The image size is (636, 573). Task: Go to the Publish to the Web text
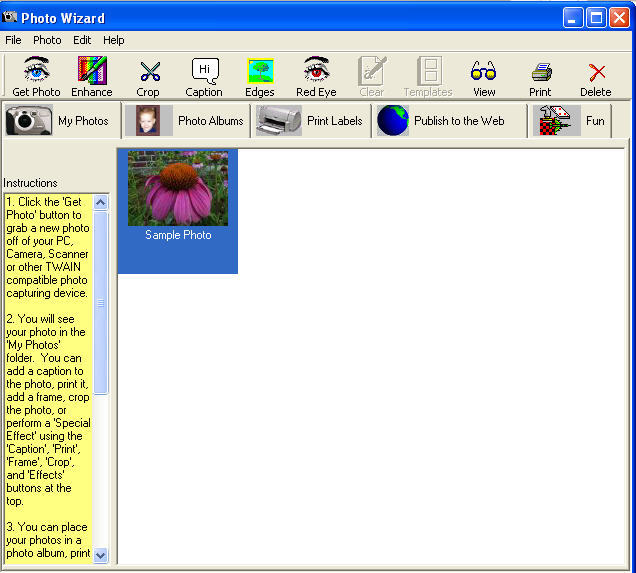click(459, 121)
